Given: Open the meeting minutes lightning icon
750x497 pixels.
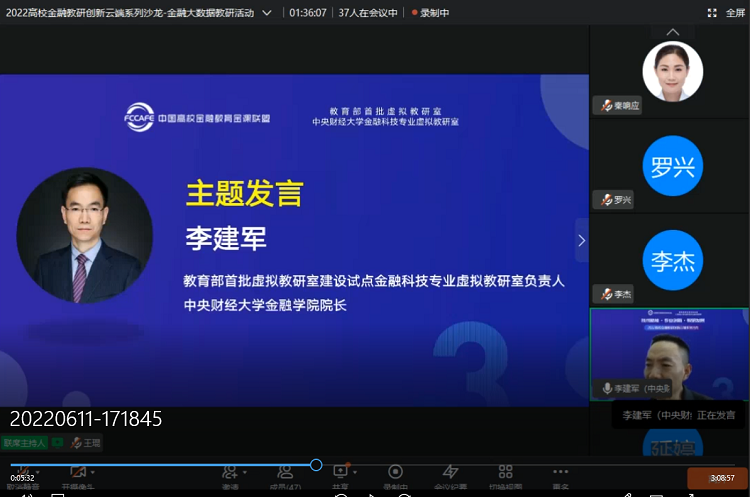Looking at the screenshot, I should [x=450, y=472].
